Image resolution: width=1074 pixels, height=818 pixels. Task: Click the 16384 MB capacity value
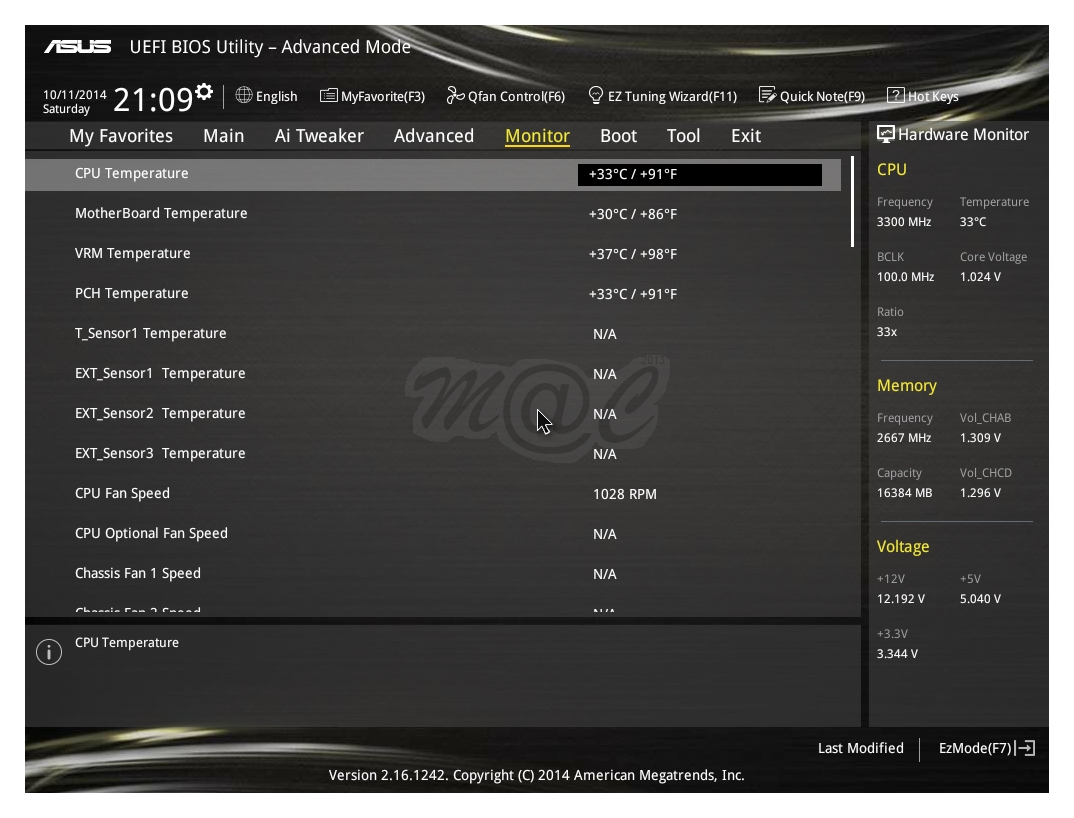[905, 493]
